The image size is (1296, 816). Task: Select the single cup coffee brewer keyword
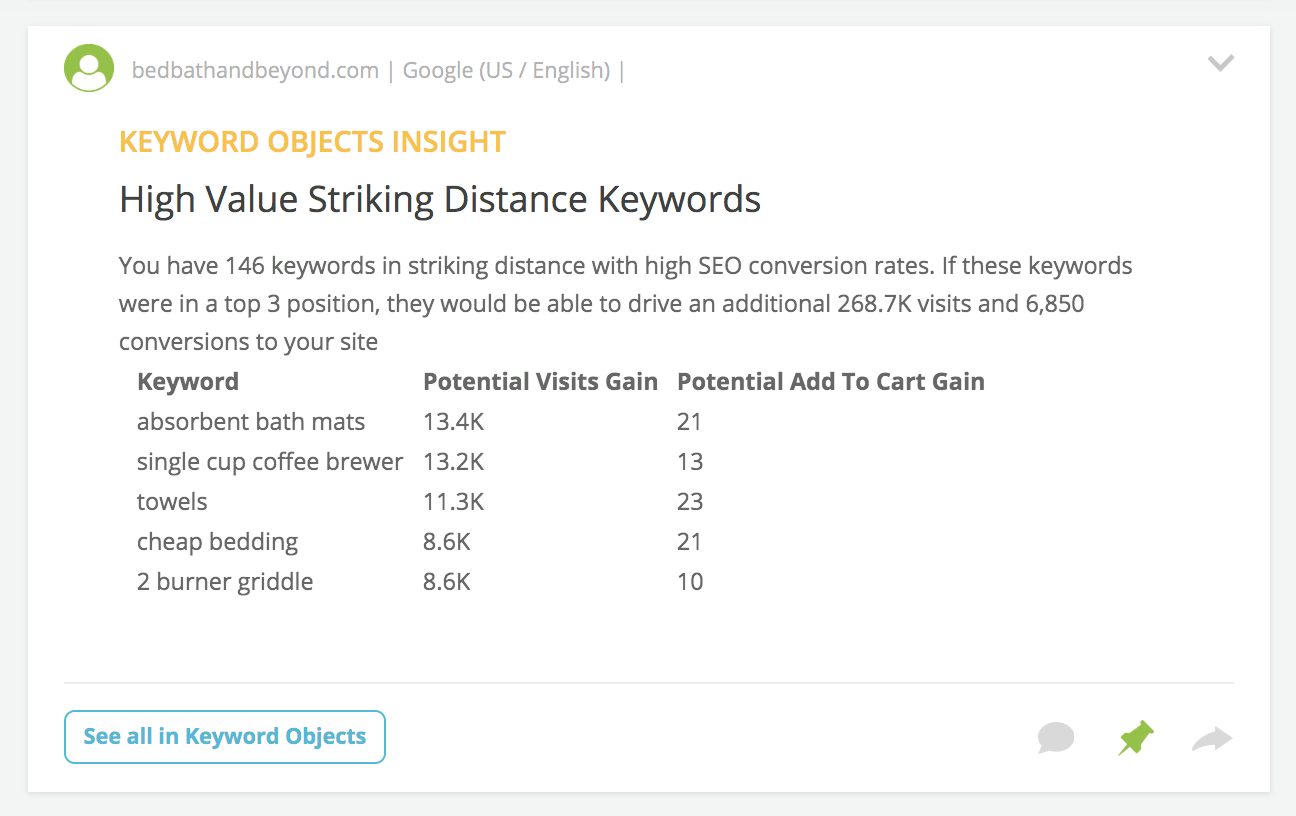(x=270, y=462)
